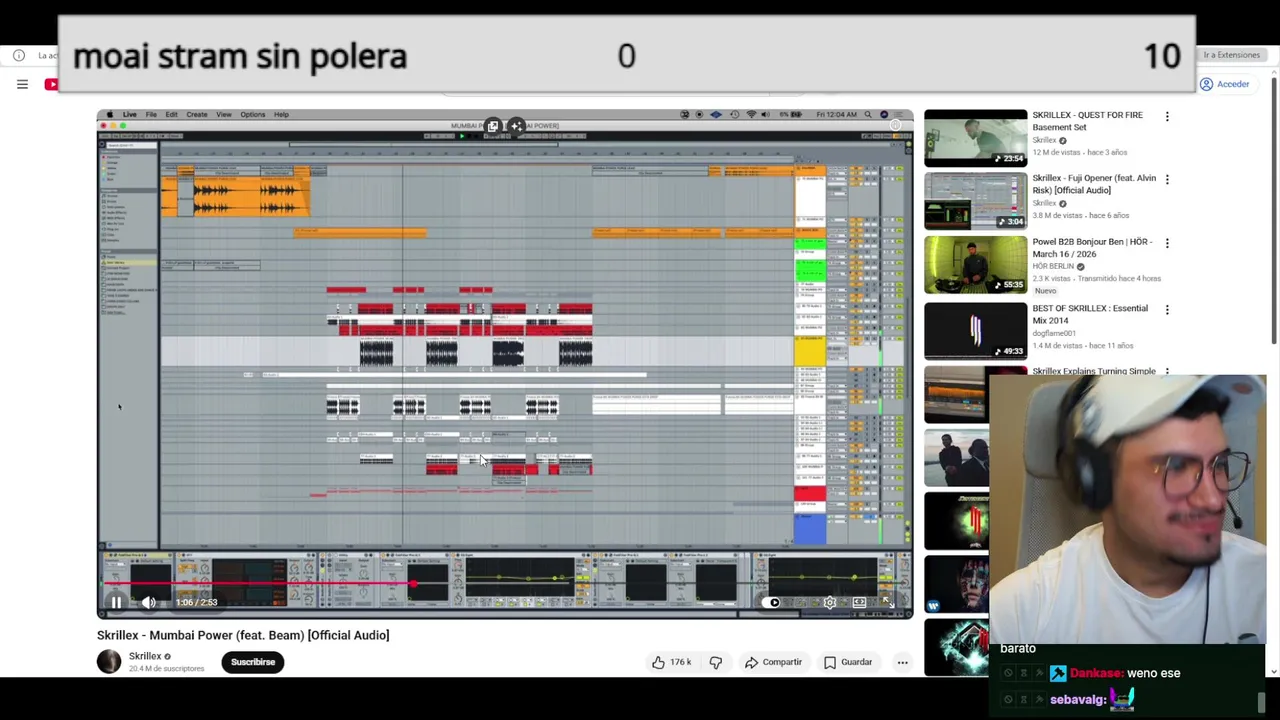Click the Acceder sign-in button
The width and height of the screenshot is (1280, 720).
click(1224, 84)
